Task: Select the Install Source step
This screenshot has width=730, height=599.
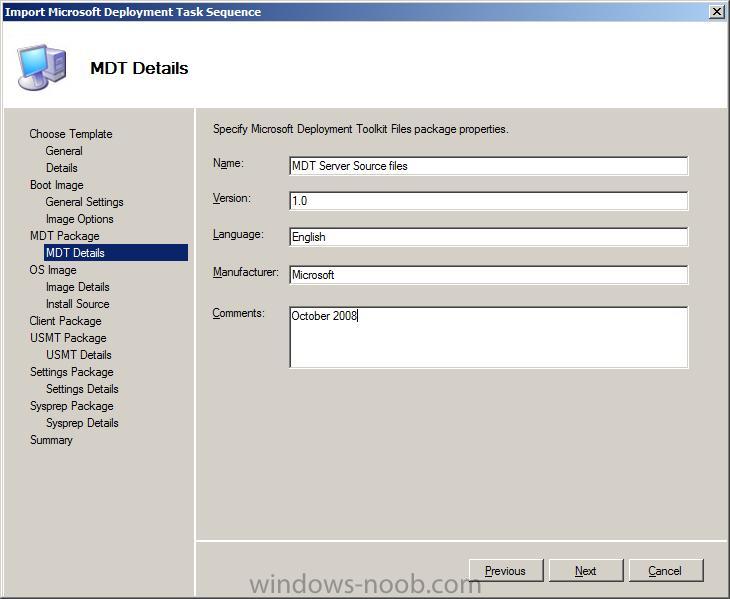Action: pyautogui.click(x=77, y=304)
